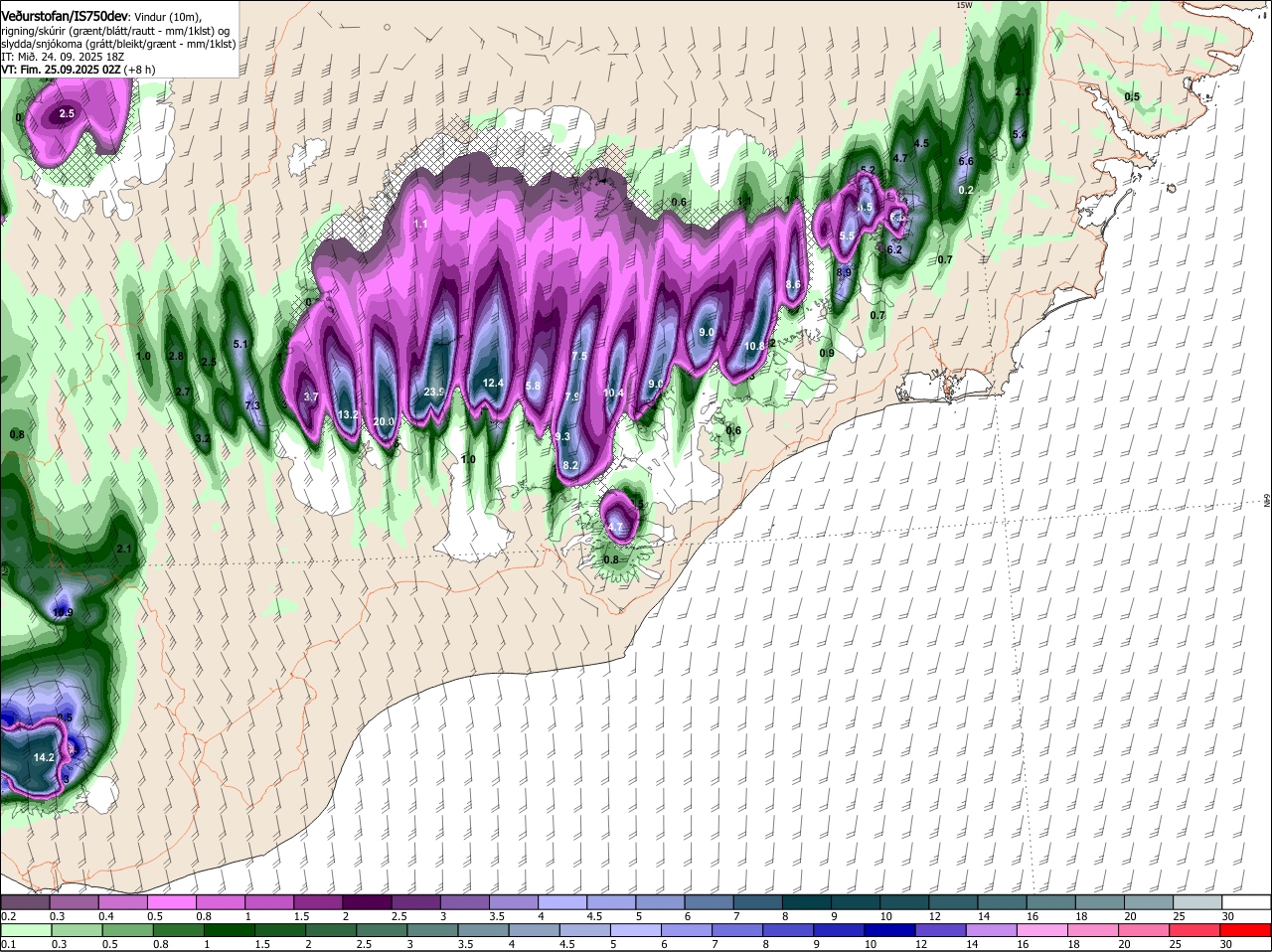Click the 3.2 value label on the map
Screen dimensions: 1272x952
click(x=202, y=437)
